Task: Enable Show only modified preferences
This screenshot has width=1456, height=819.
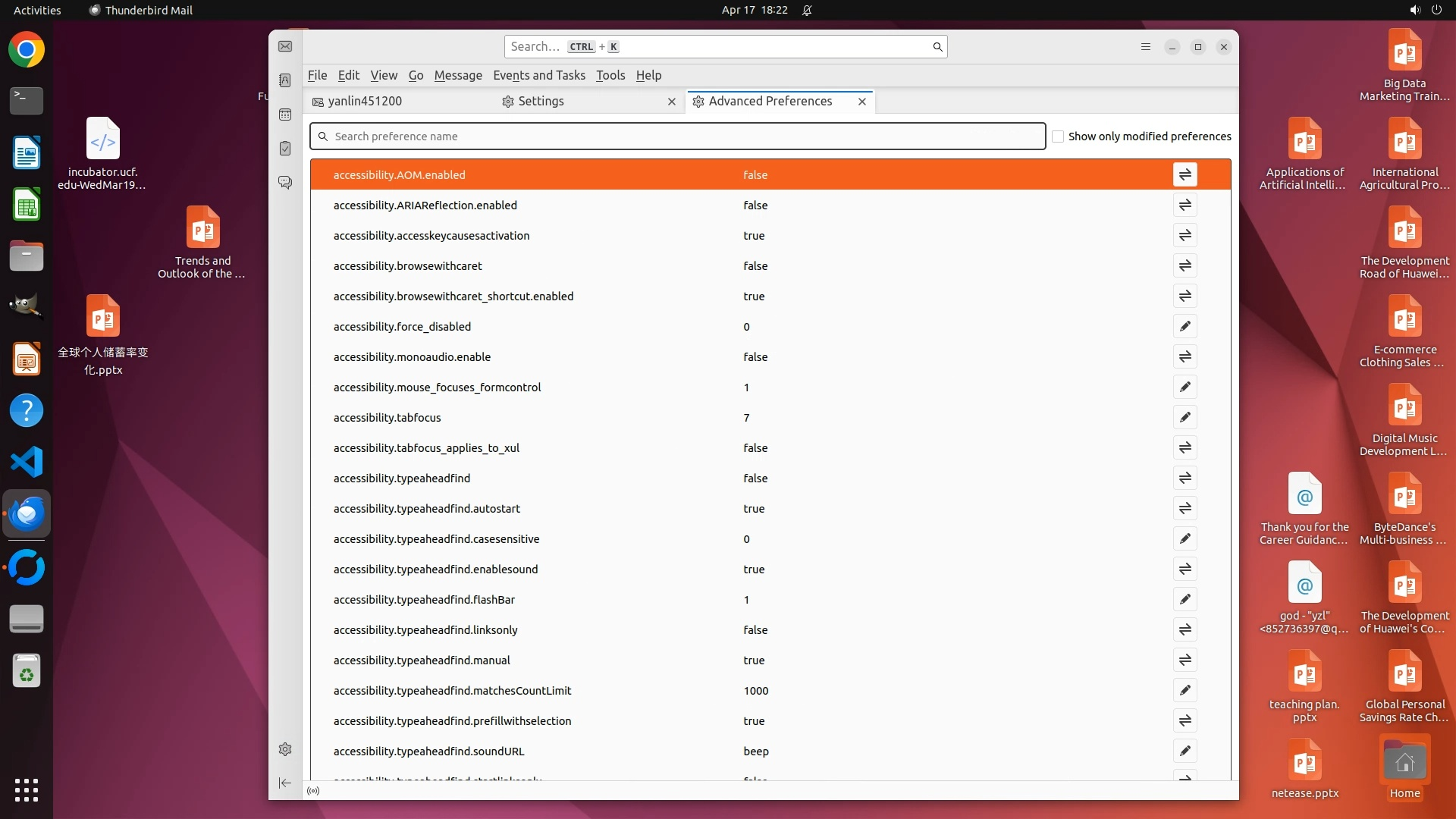Action: pos(1058,136)
